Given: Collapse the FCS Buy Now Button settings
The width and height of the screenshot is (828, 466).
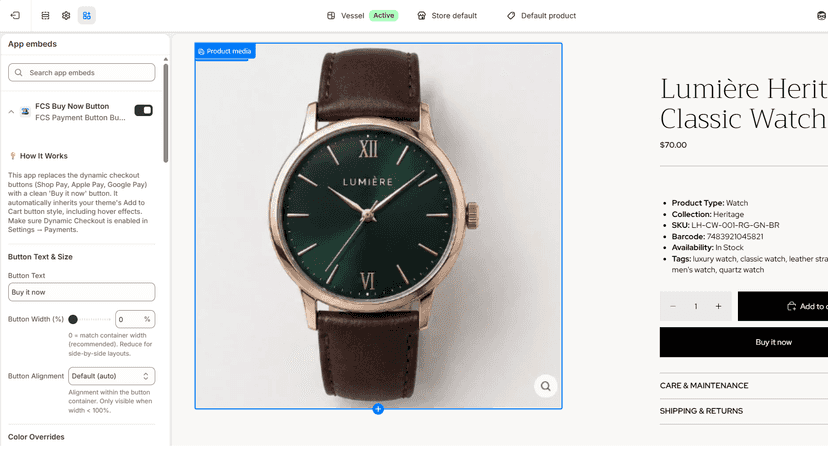Looking at the screenshot, I should [11, 111].
